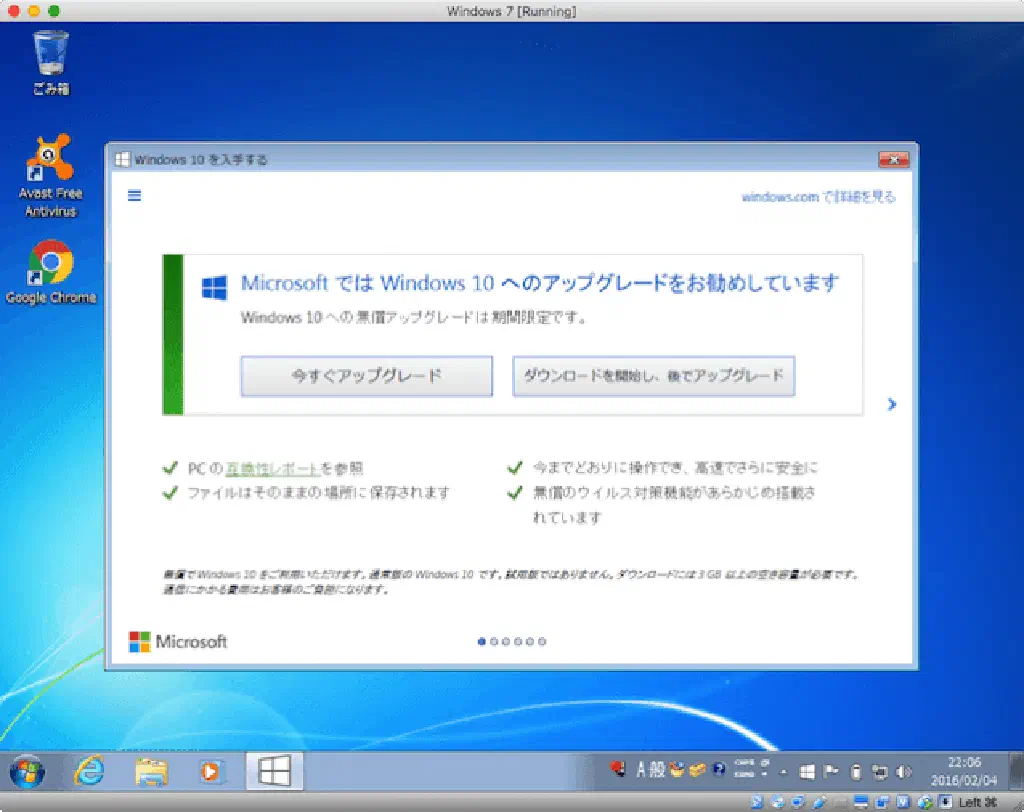
Task: Open the windows.com で詳細を見る link
Action: click(x=818, y=197)
